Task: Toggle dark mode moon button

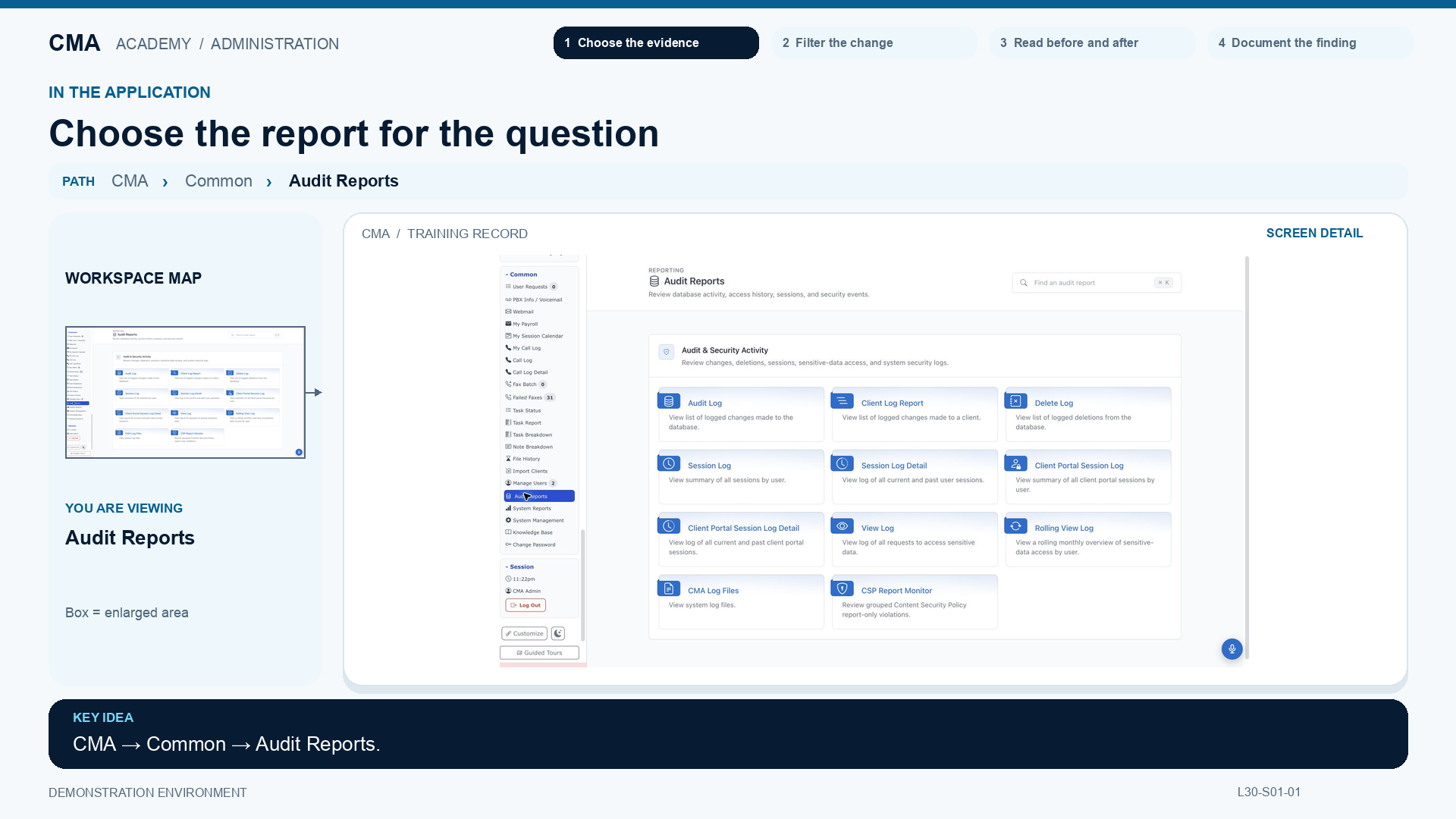Action: (558, 633)
